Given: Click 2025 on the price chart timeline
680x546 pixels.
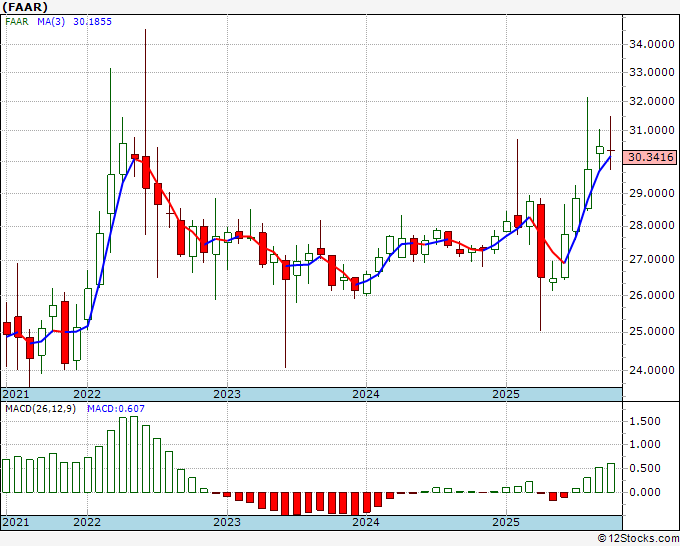Looking at the screenshot, I should point(506,394).
